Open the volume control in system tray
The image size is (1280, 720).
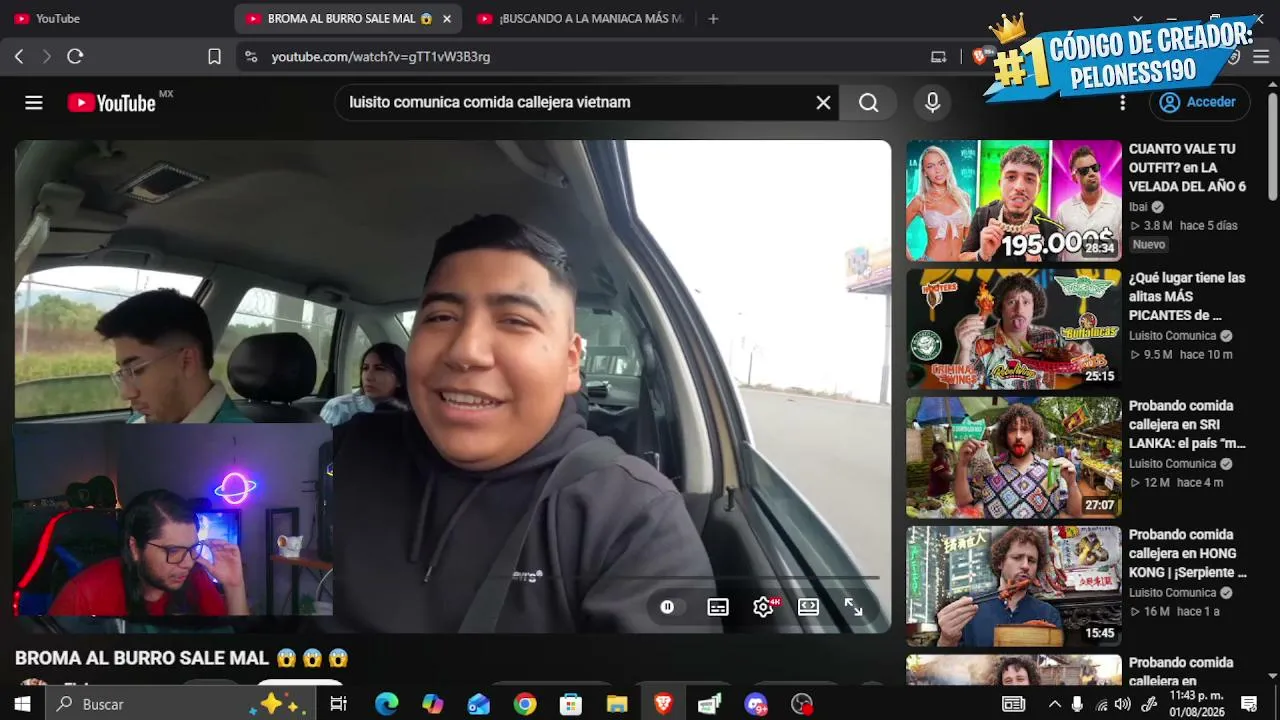[1123, 704]
